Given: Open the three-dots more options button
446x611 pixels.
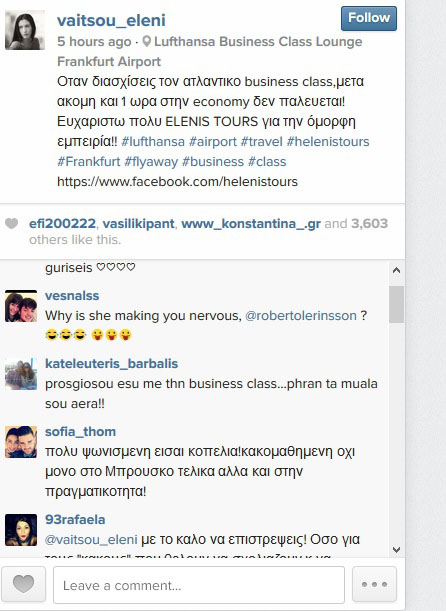Looking at the screenshot, I should (374, 585).
